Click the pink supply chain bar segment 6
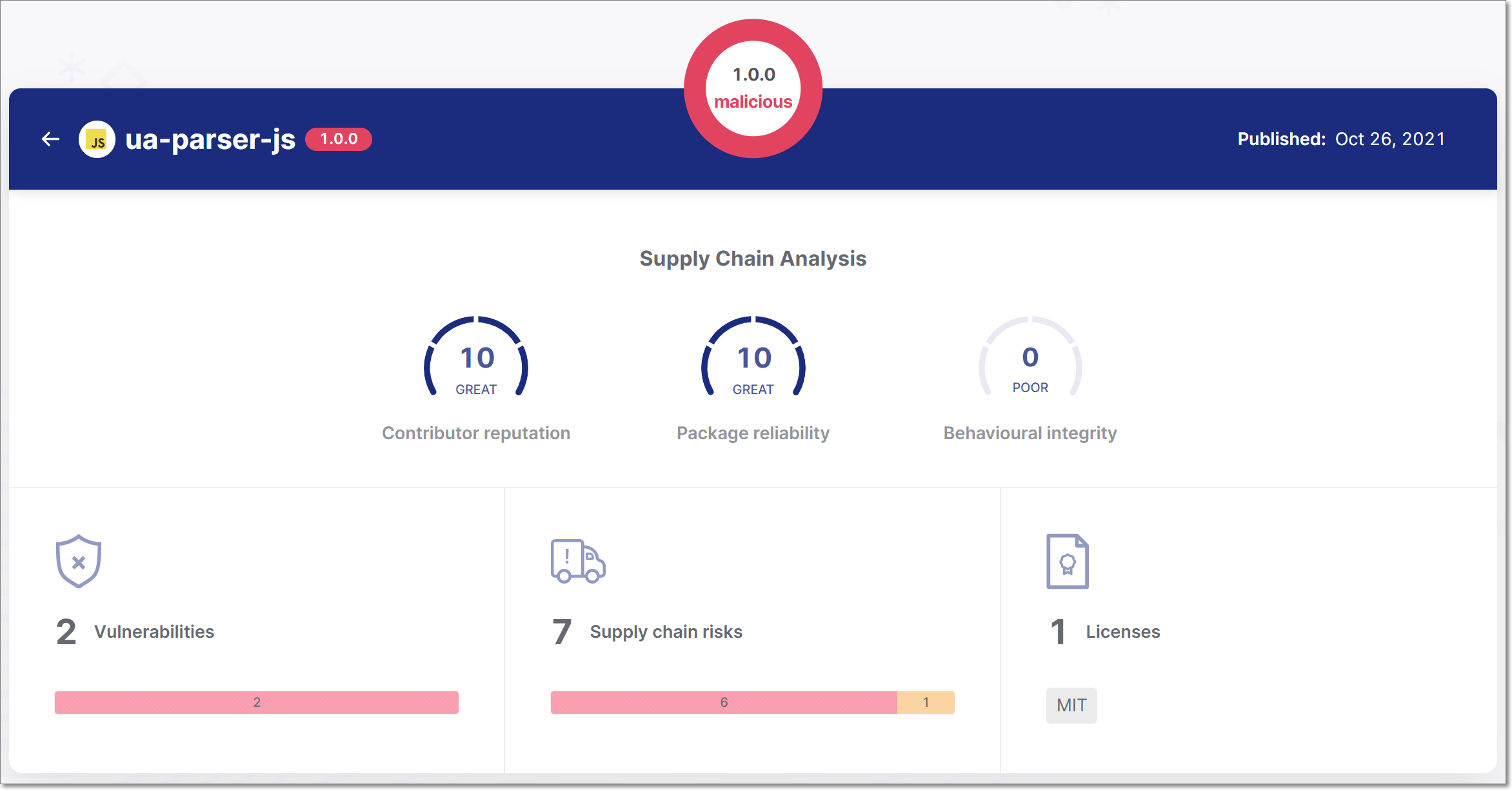 point(724,702)
